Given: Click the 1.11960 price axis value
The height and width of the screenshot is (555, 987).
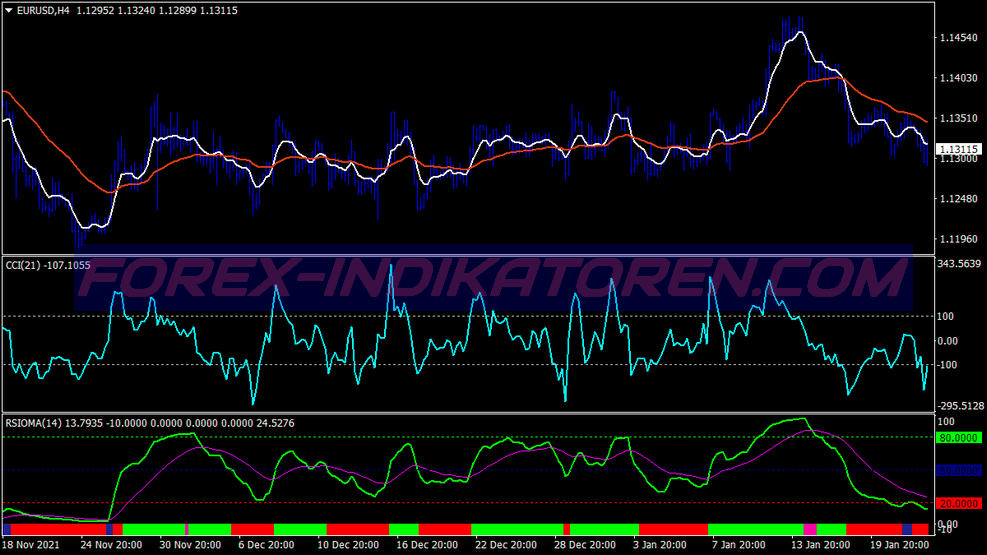Looking at the screenshot, I should click(959, 239).
